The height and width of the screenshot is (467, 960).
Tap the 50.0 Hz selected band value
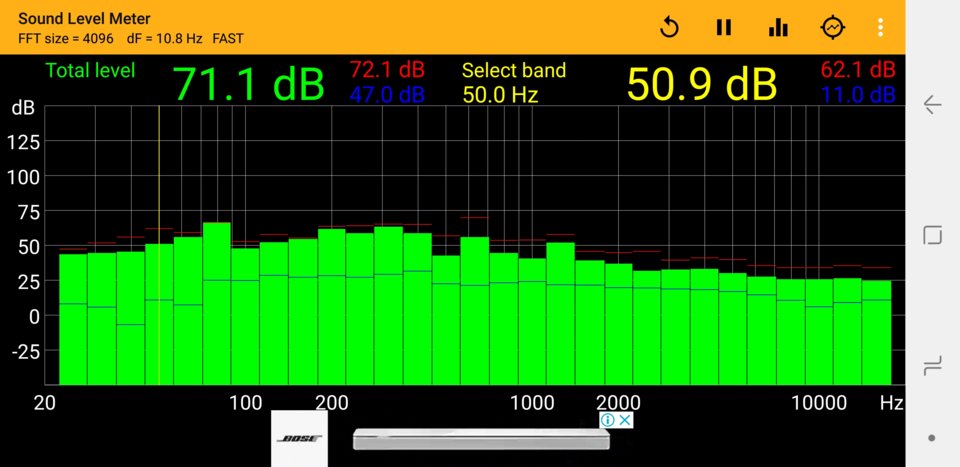tap(500, 95)
